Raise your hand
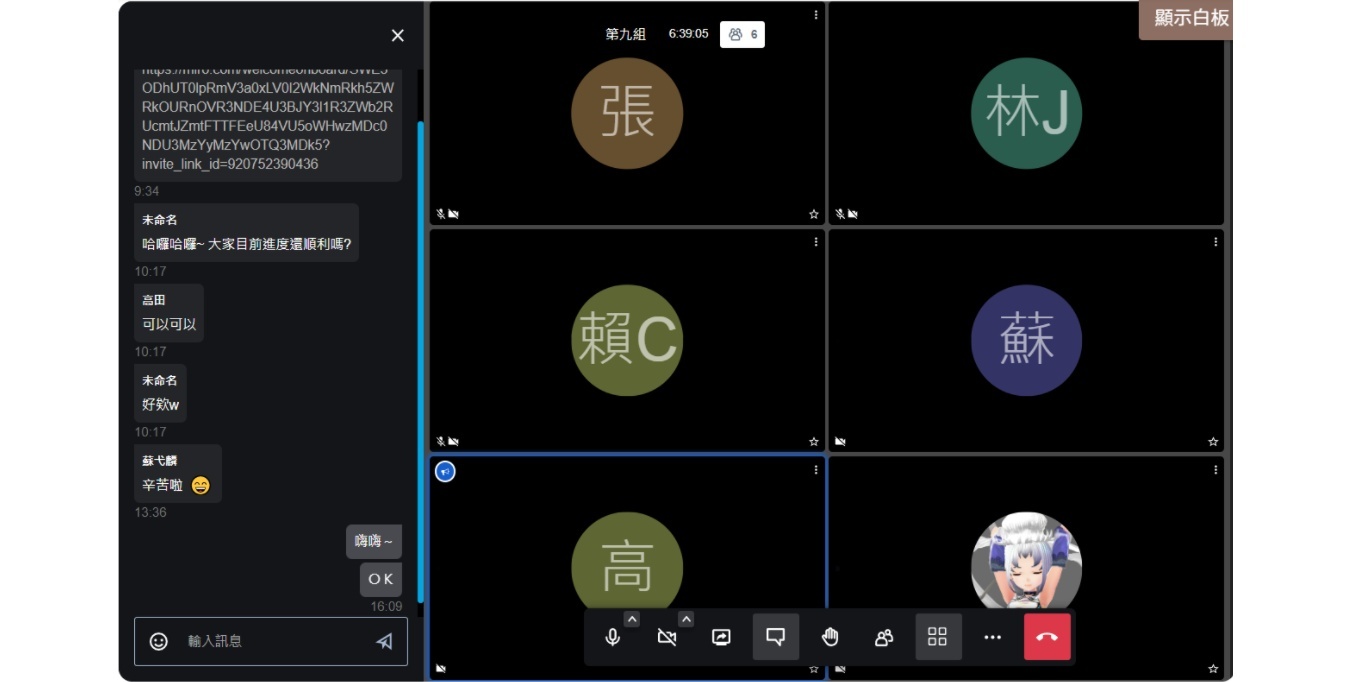The image size is (1350, 682). coord(830,637)
